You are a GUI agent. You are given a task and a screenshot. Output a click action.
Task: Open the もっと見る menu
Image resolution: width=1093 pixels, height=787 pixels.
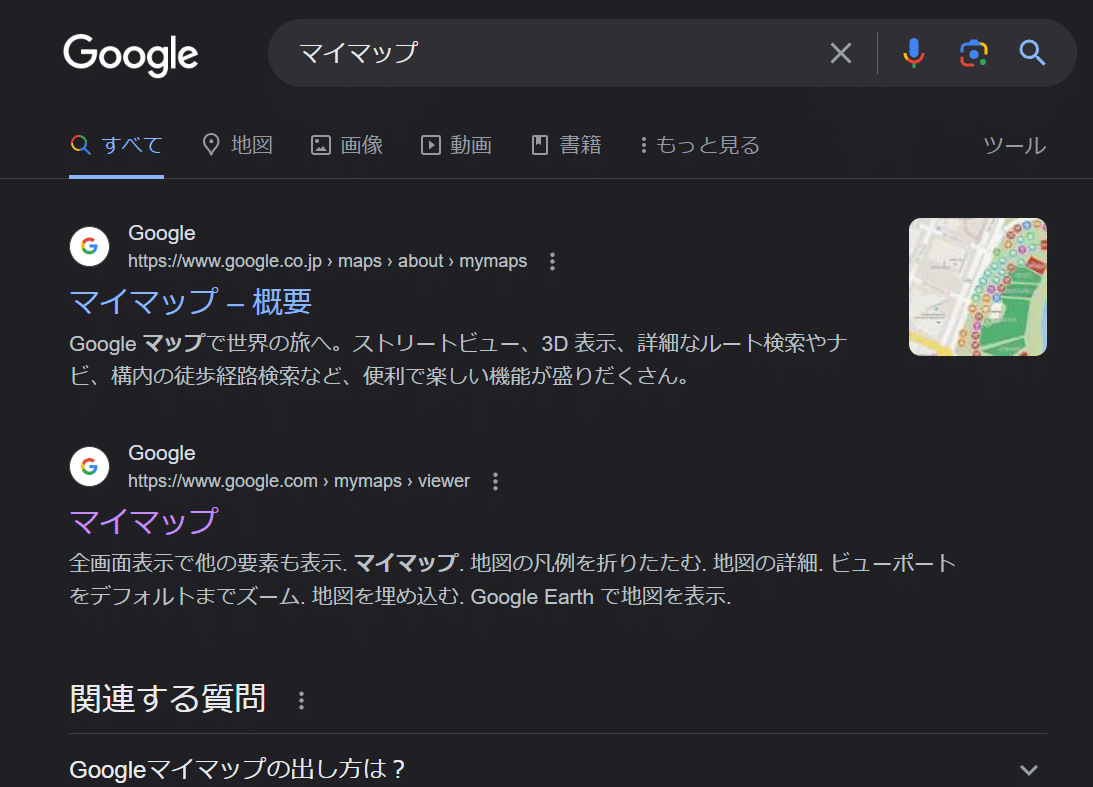[700, 145]
